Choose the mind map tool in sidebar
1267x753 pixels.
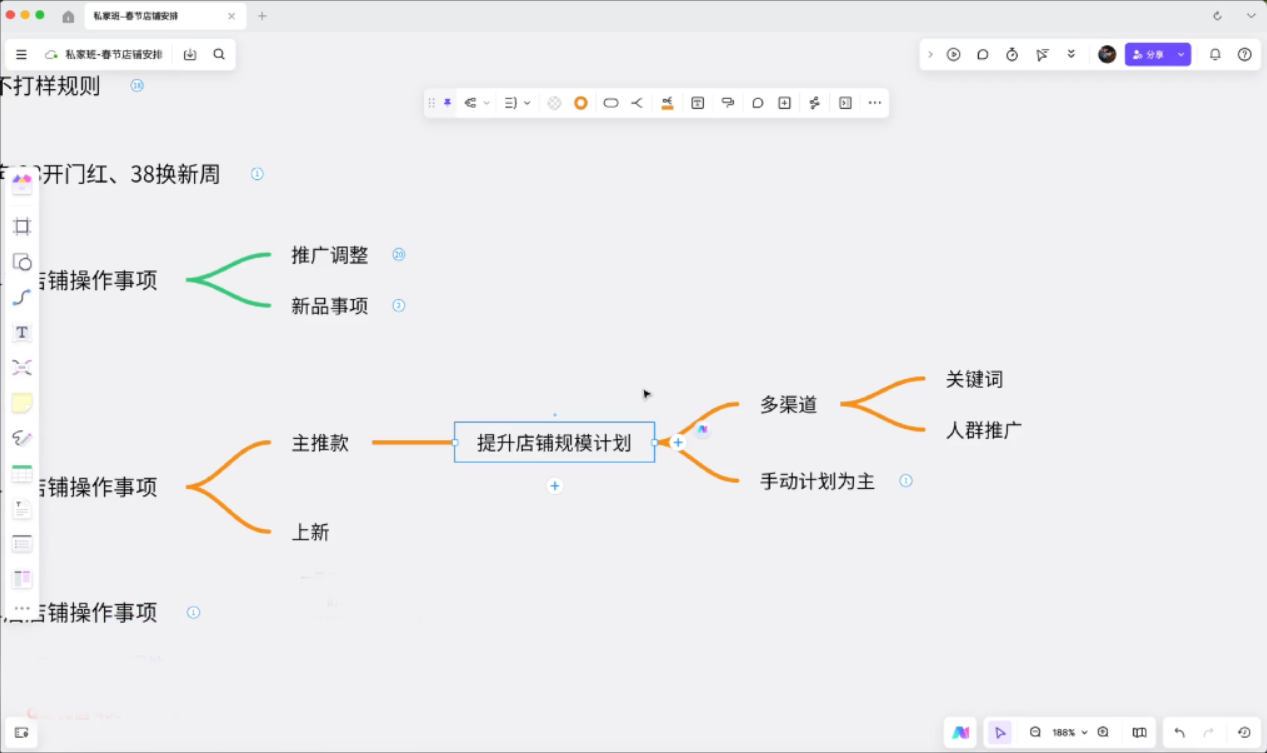(x=22, y=367)
